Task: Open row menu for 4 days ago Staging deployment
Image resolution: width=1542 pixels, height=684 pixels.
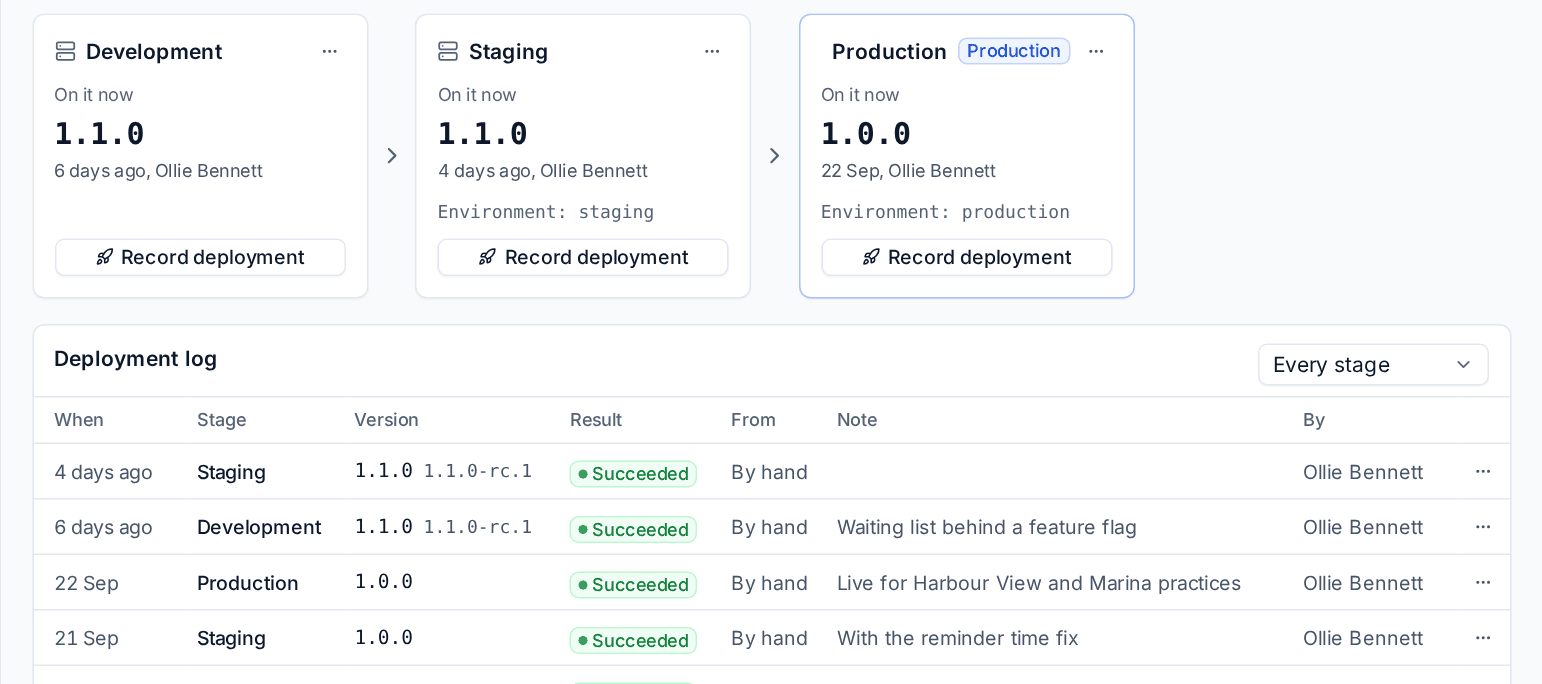Action: point(1483,472)
